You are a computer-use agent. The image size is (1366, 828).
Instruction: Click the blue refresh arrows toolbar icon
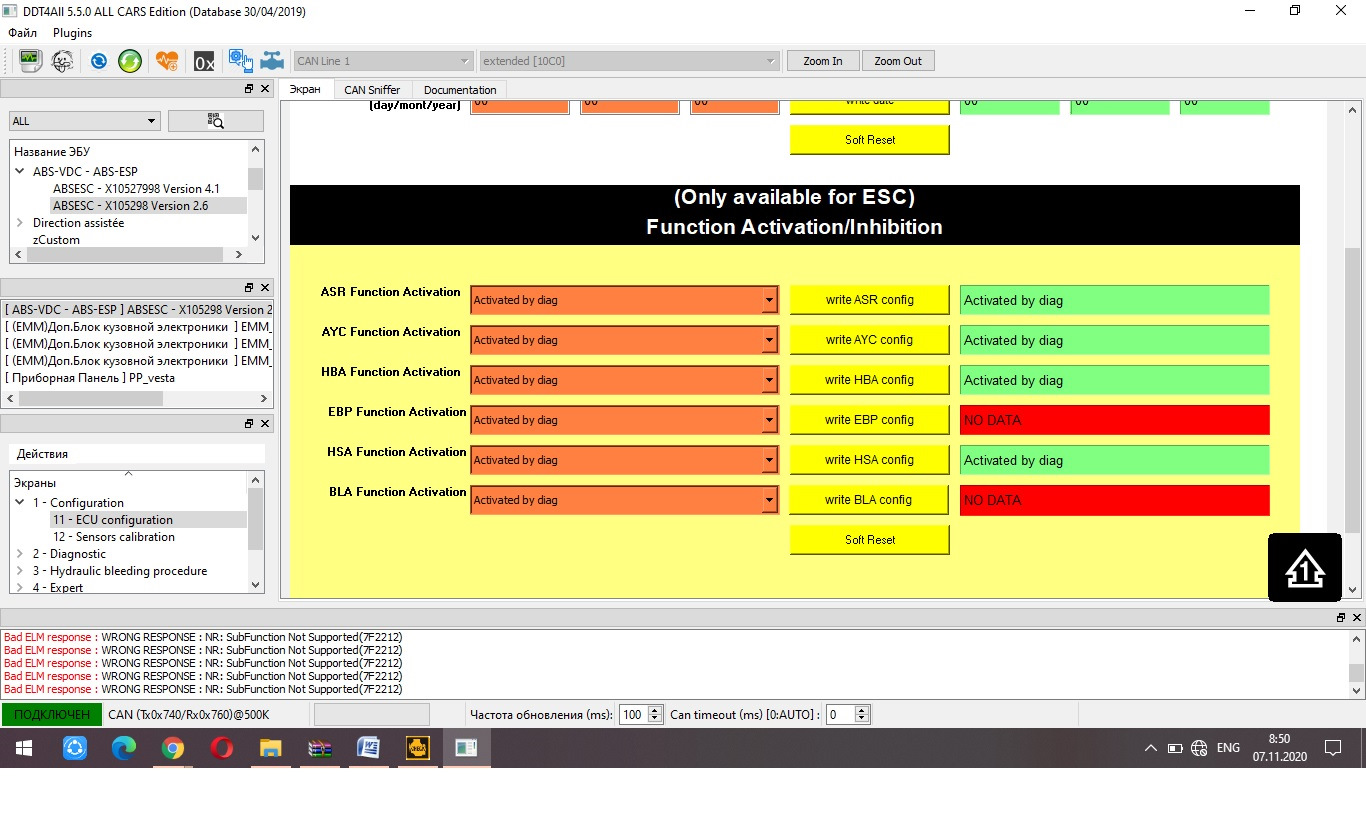[x=99, y=61]
